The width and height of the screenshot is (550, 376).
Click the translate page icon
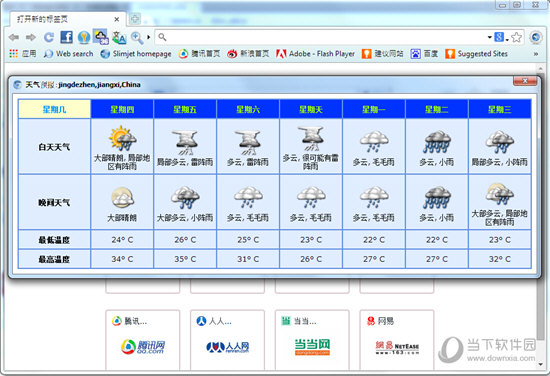(x=119, y=37)
